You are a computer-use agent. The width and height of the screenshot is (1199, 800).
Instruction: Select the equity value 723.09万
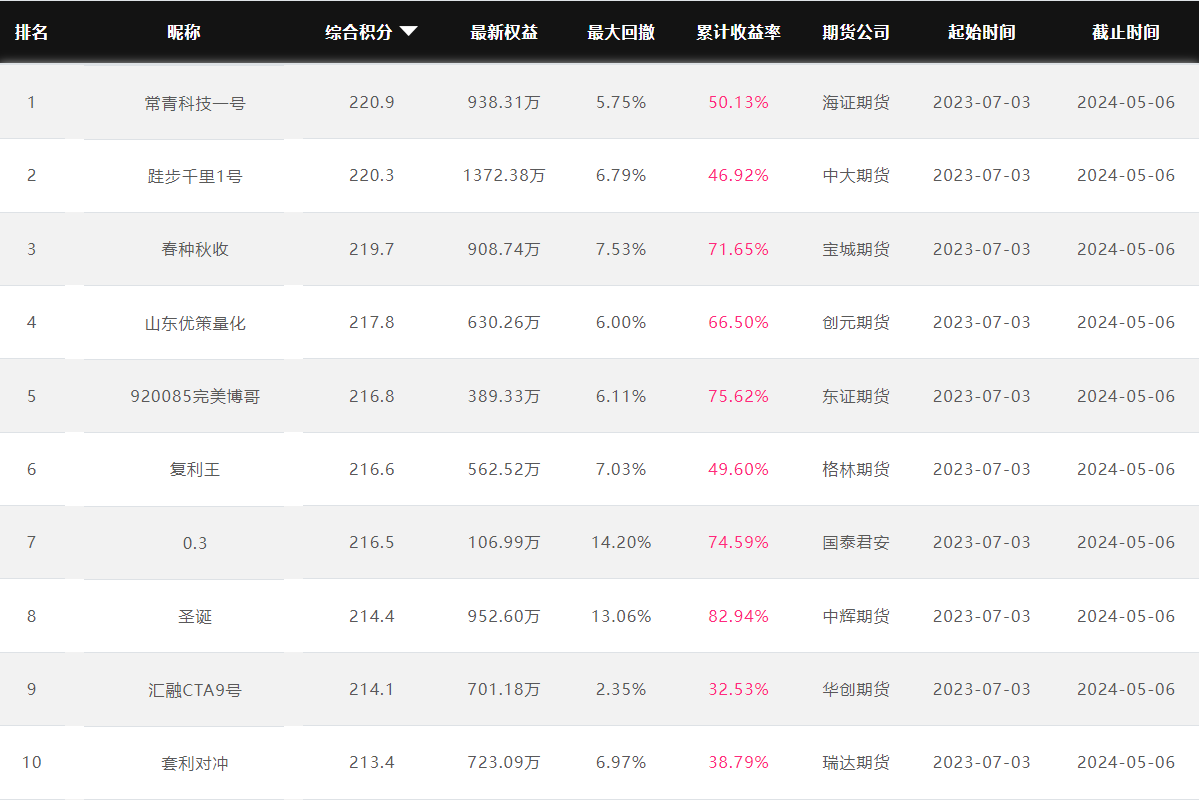[504, 763]
